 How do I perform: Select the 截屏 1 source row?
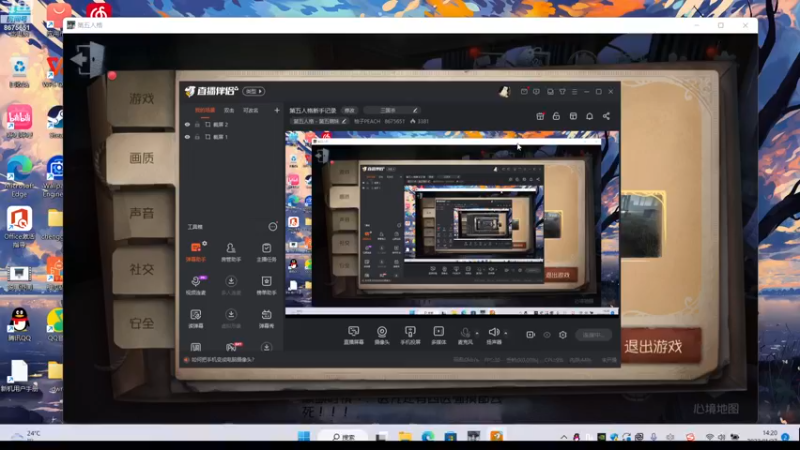(x=231, y=137)
